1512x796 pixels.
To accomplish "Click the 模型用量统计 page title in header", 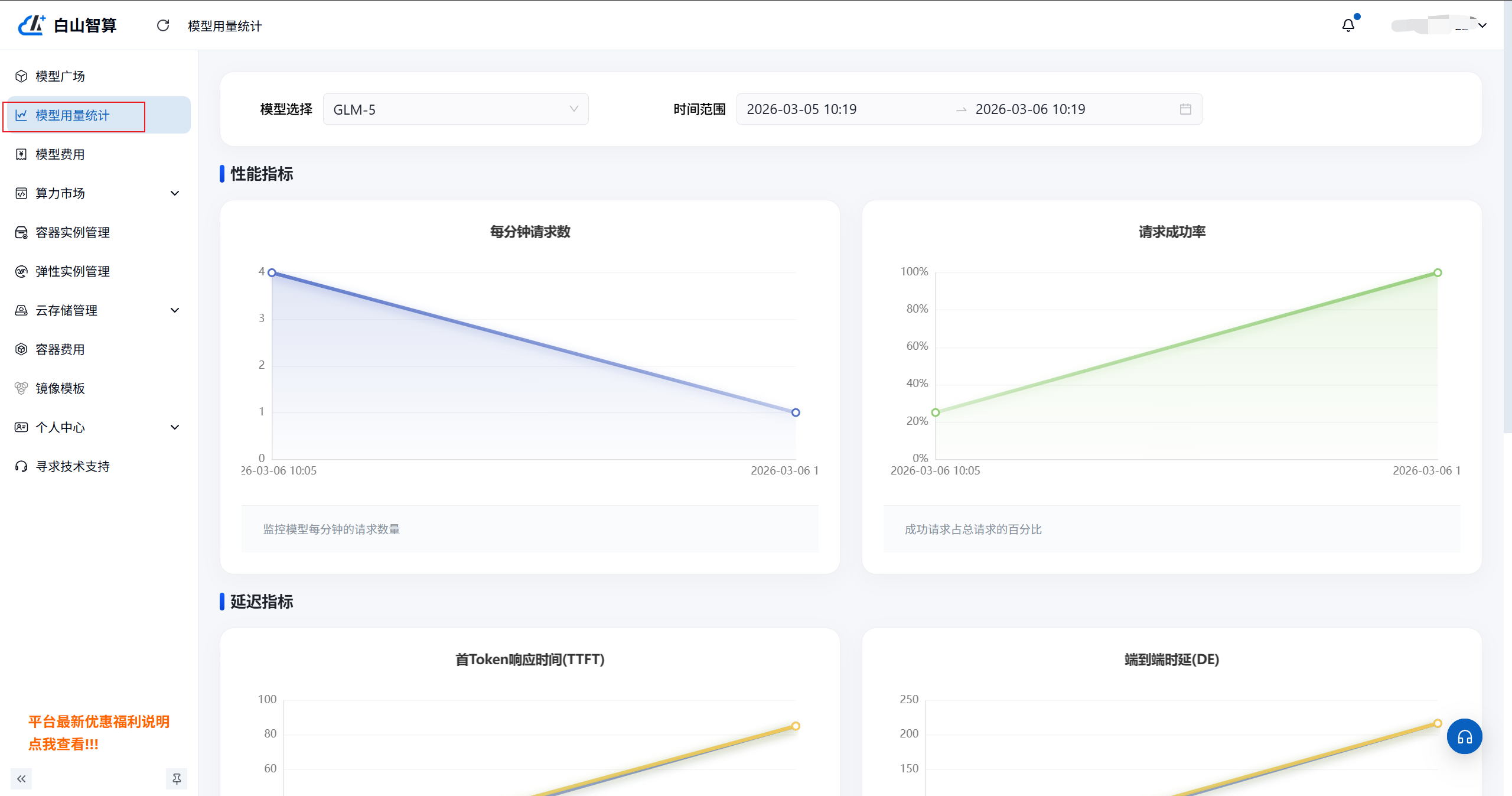I will [x=224, y=26].
